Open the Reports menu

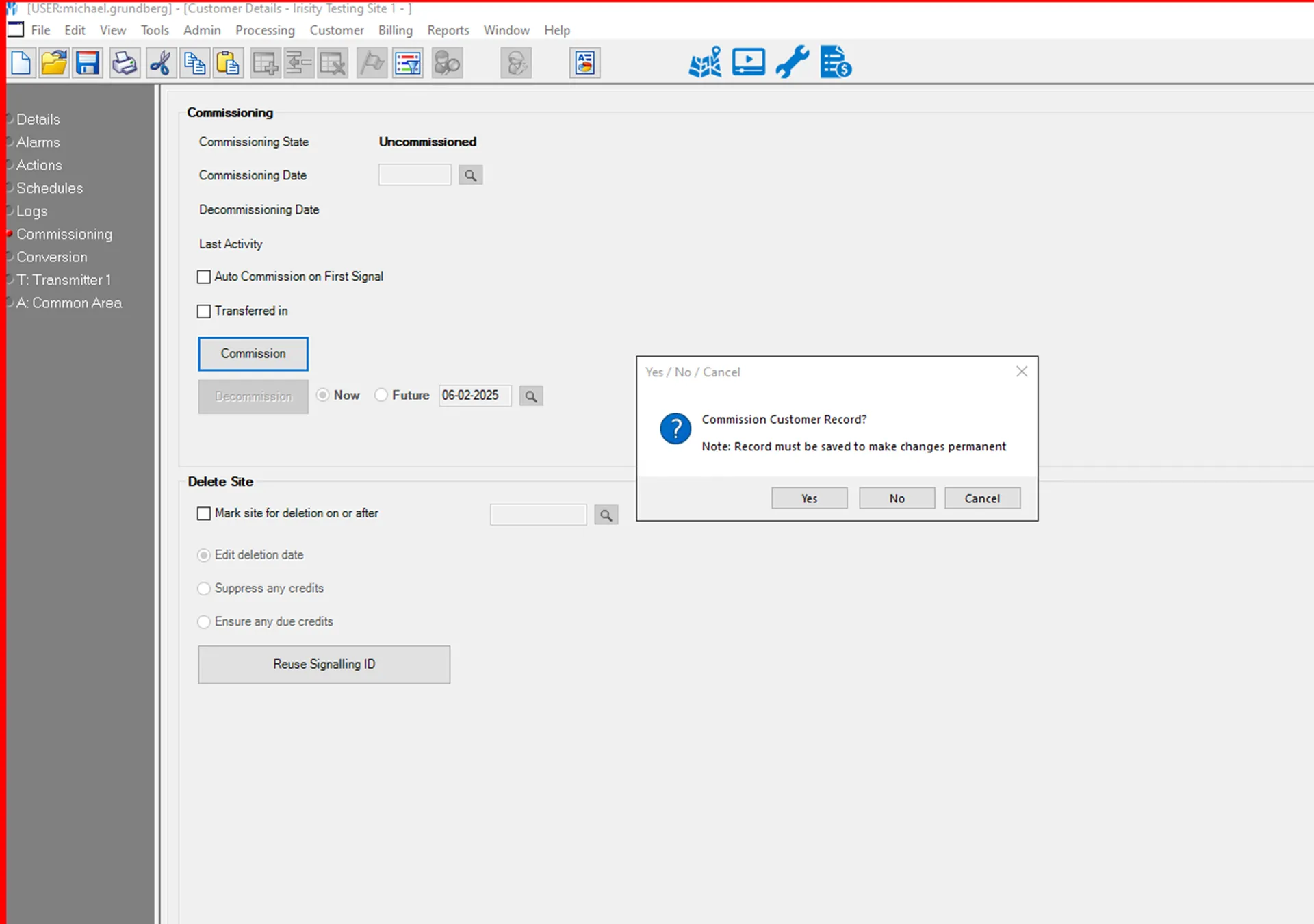(448, 30)
